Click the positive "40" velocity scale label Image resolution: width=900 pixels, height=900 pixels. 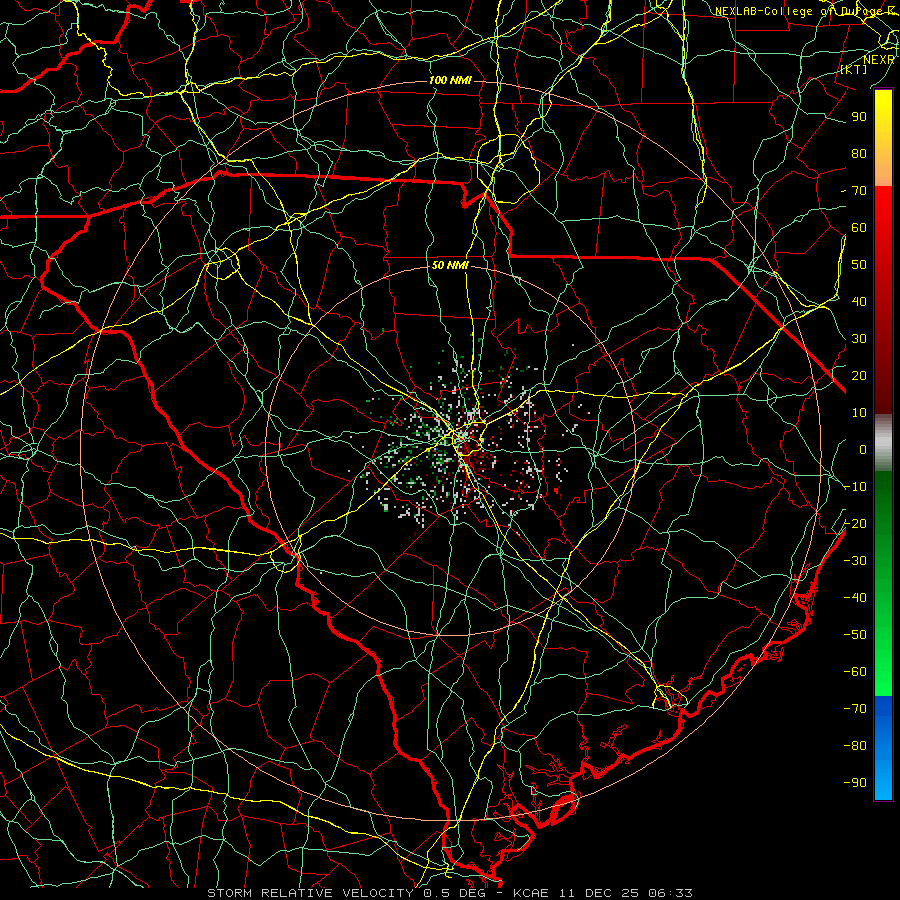point(859,301)
